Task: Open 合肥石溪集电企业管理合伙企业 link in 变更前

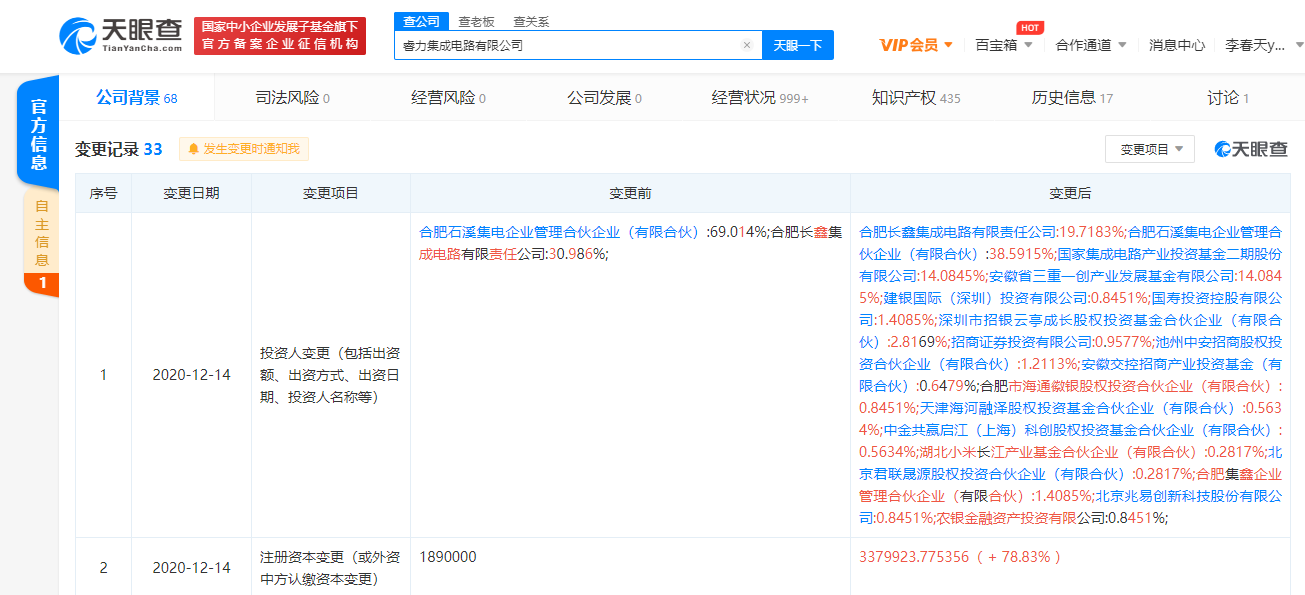Action: point(560,232)
